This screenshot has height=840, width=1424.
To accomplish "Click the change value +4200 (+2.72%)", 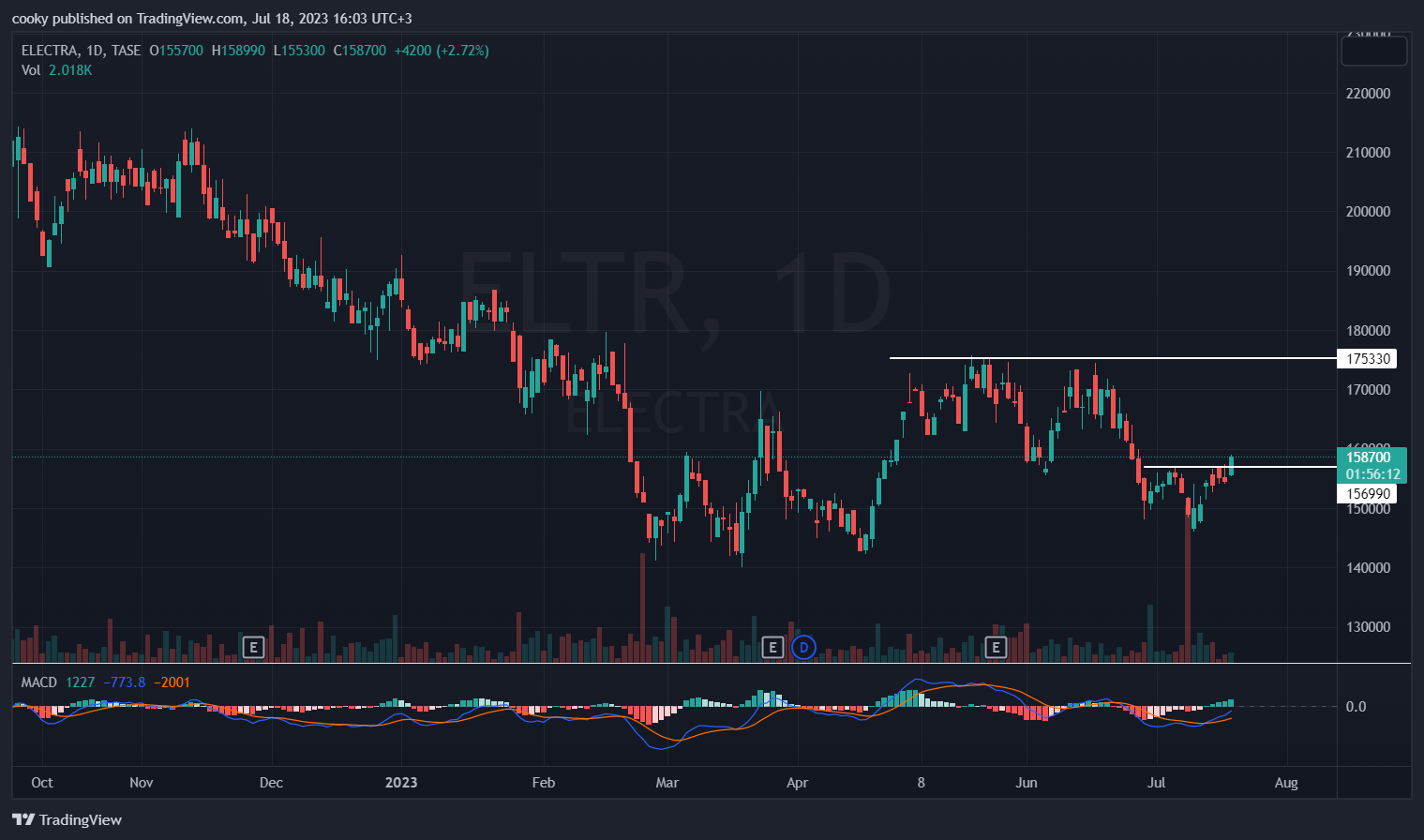I will point(442,51).
